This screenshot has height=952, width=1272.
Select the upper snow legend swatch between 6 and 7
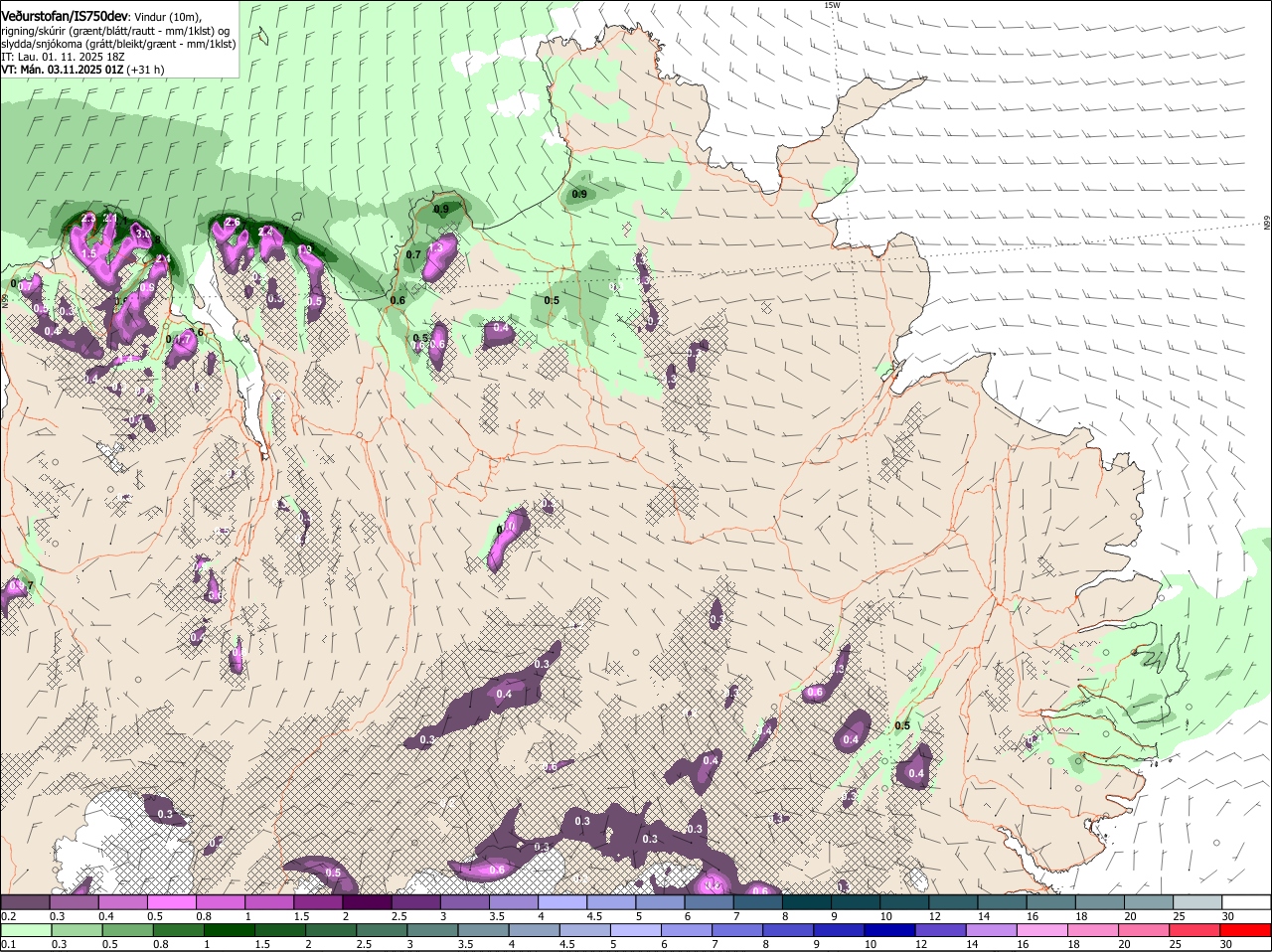click(x=710, y=901)
